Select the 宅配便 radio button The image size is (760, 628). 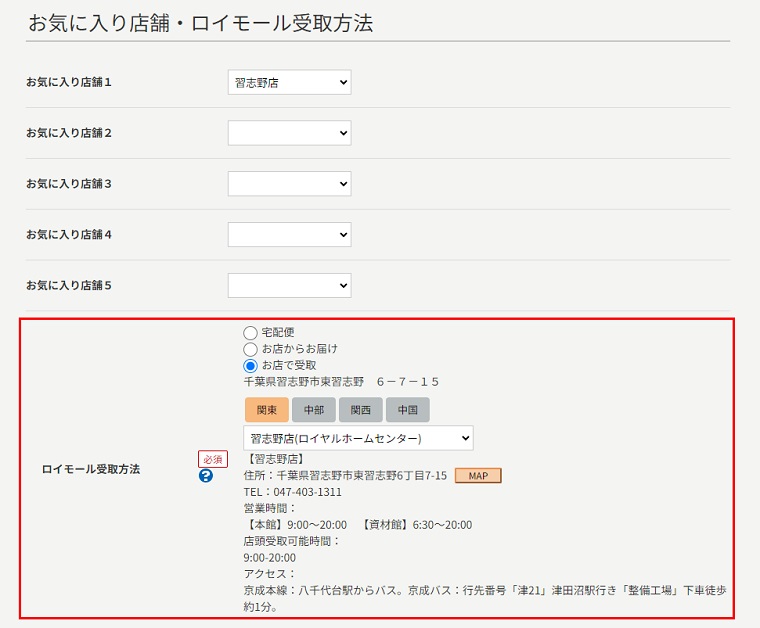[250, 332]
